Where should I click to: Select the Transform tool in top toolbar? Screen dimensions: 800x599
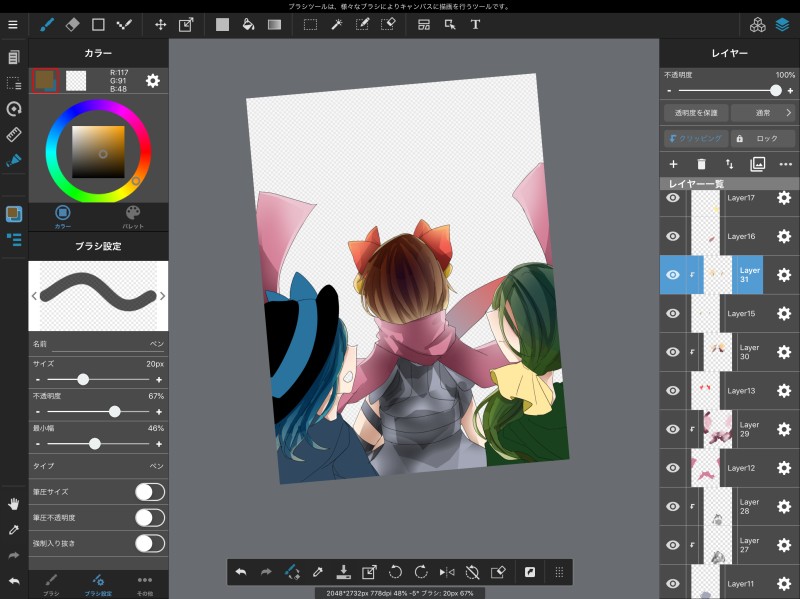[186, 24]
